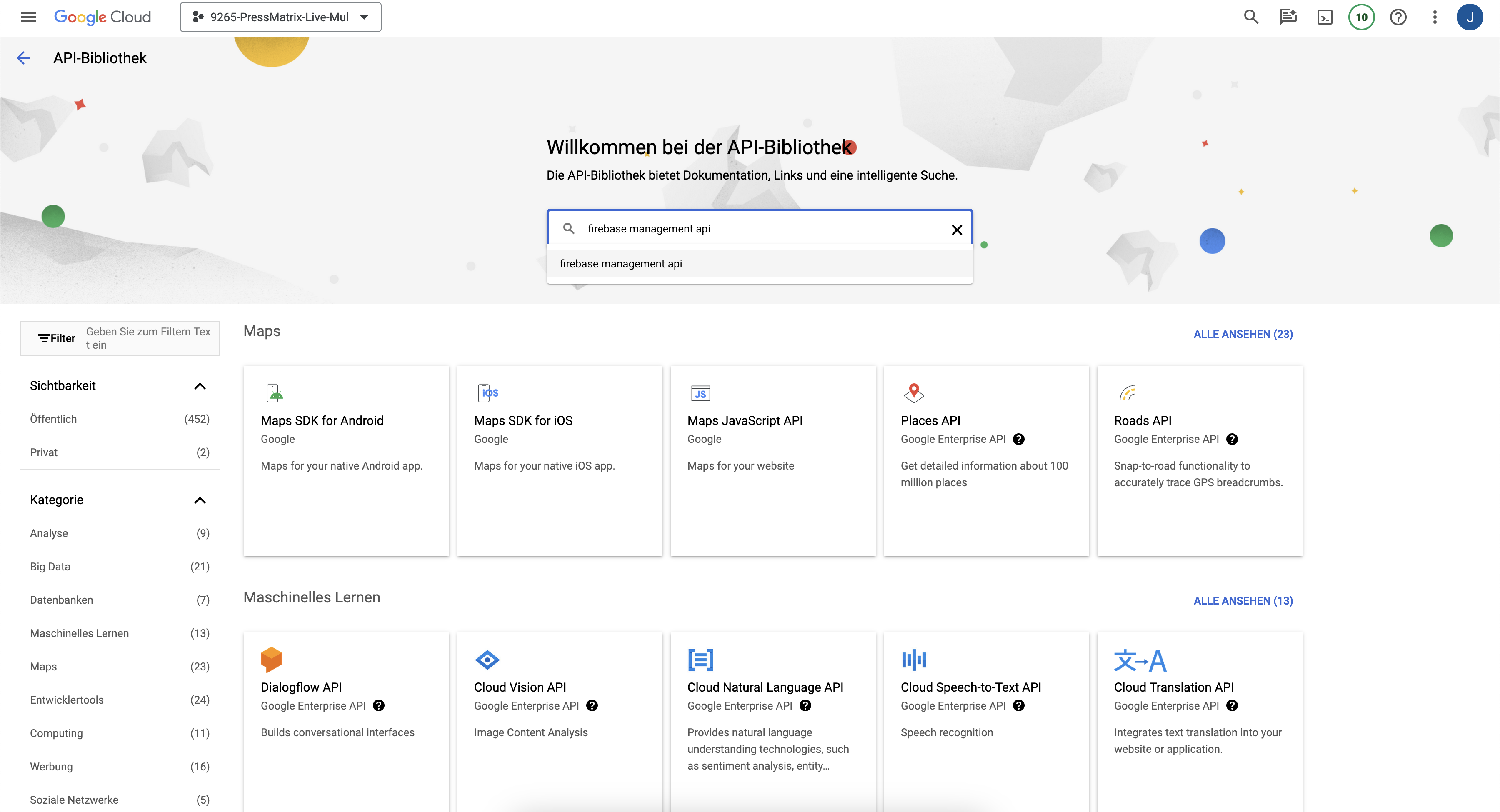Open Cloud Vision API card title
This screenshot has width=1500, height=812.
[x=520, y=687]
